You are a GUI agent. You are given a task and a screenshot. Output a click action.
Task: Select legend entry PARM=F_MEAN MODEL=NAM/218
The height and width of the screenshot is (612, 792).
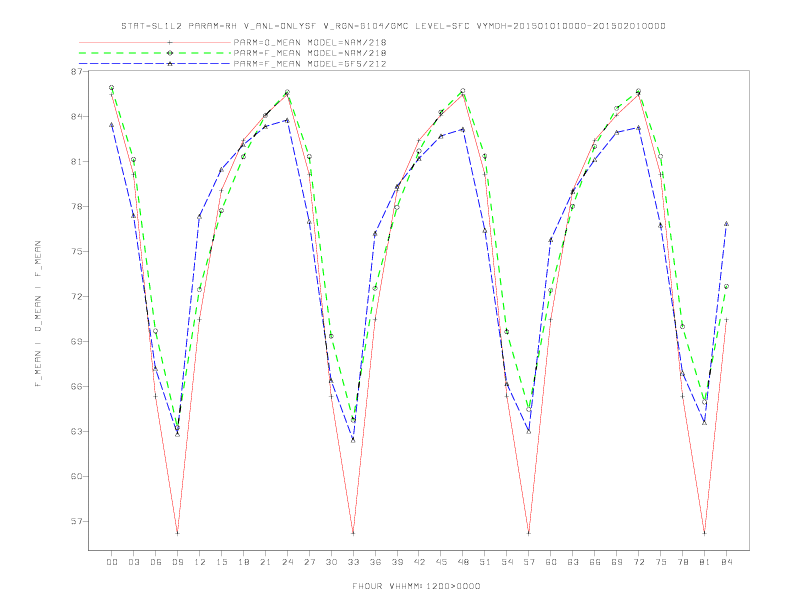point(310,53)
